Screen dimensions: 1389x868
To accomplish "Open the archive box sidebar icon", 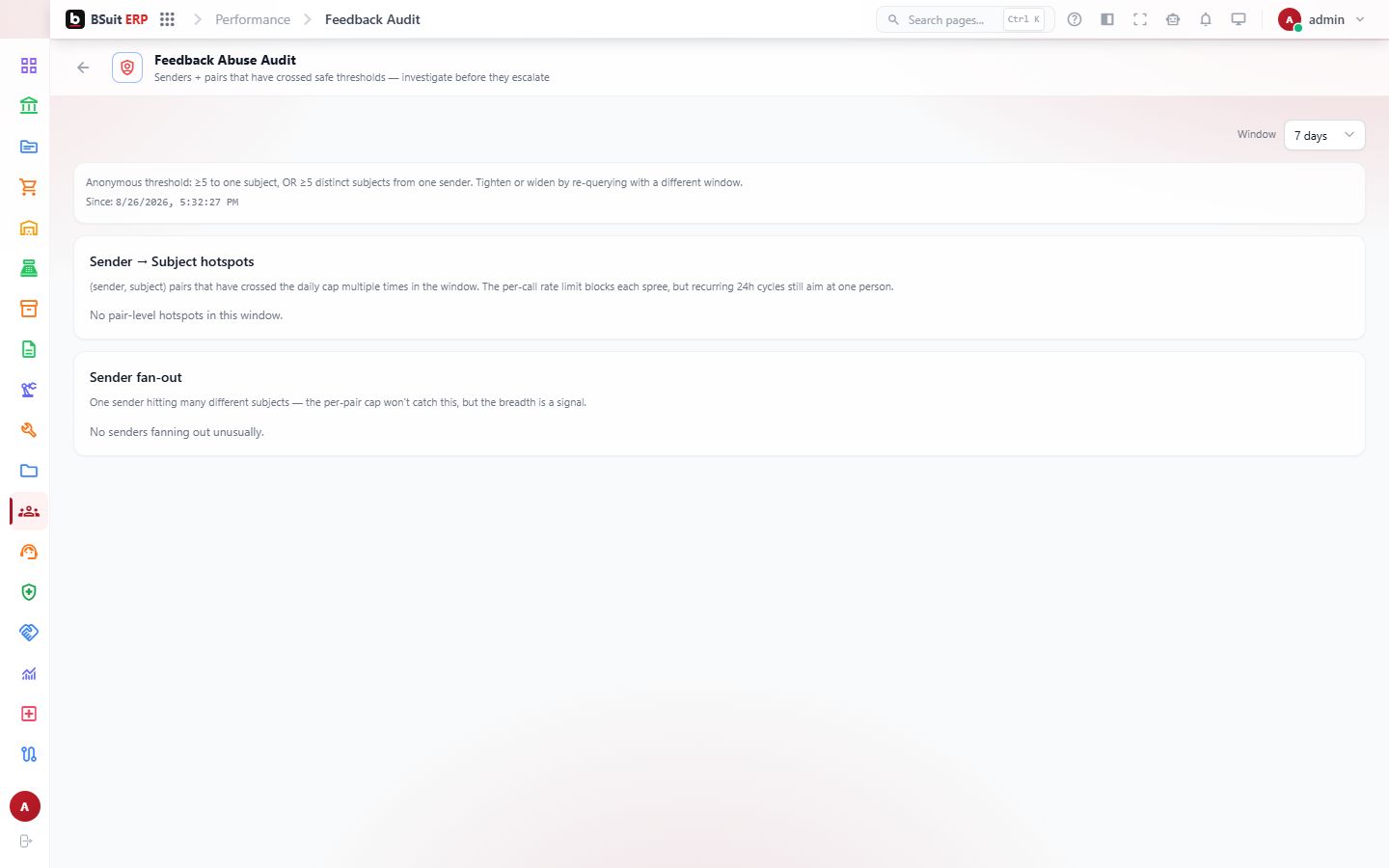I will click(x=29, y=309).
